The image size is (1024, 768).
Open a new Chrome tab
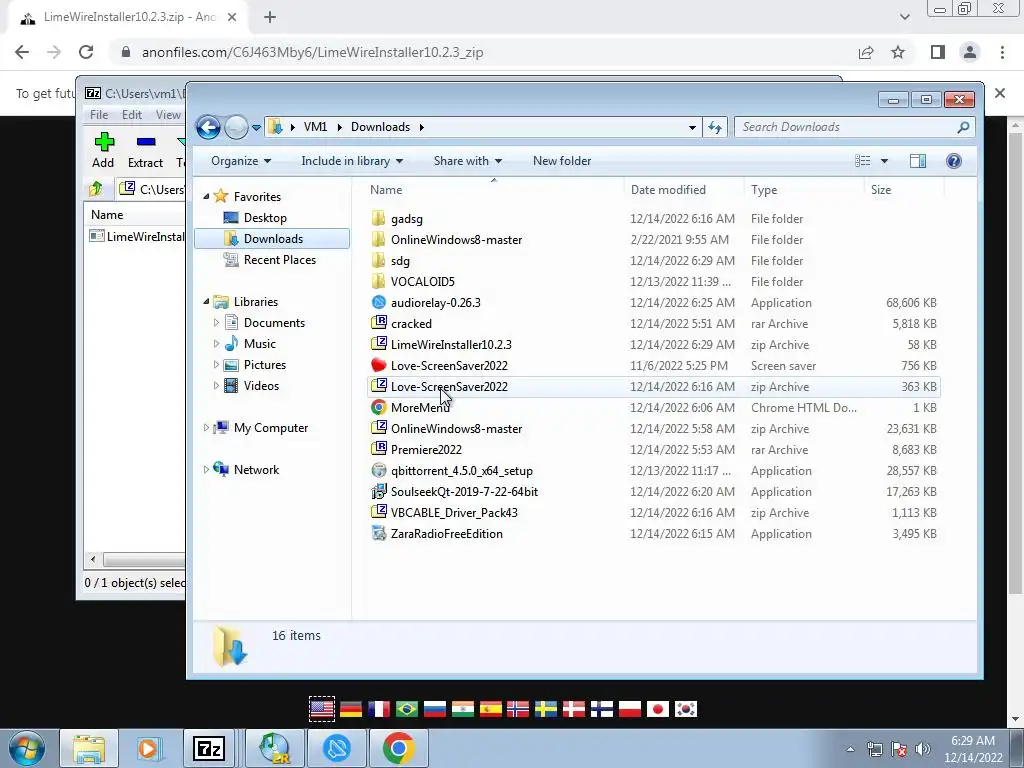tap(270, 18)
